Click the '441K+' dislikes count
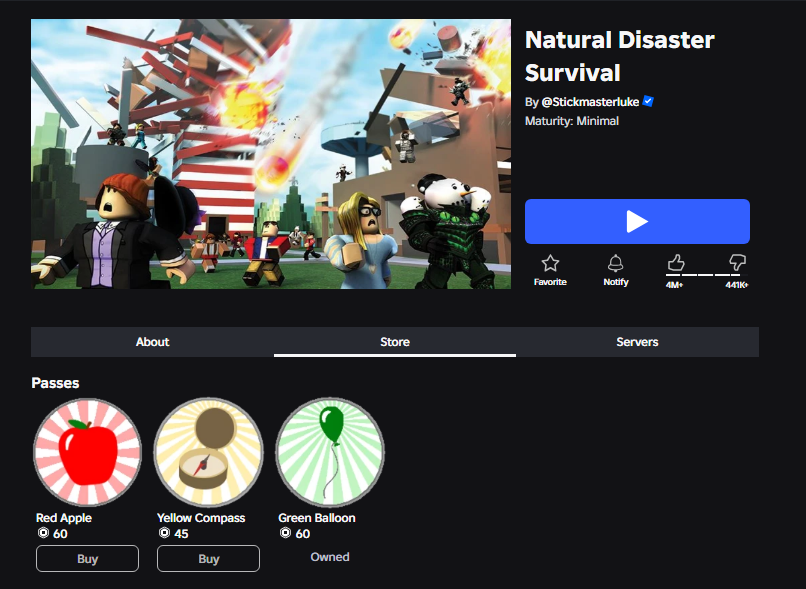This screenshot has height=589, width=806. point(737,285)
